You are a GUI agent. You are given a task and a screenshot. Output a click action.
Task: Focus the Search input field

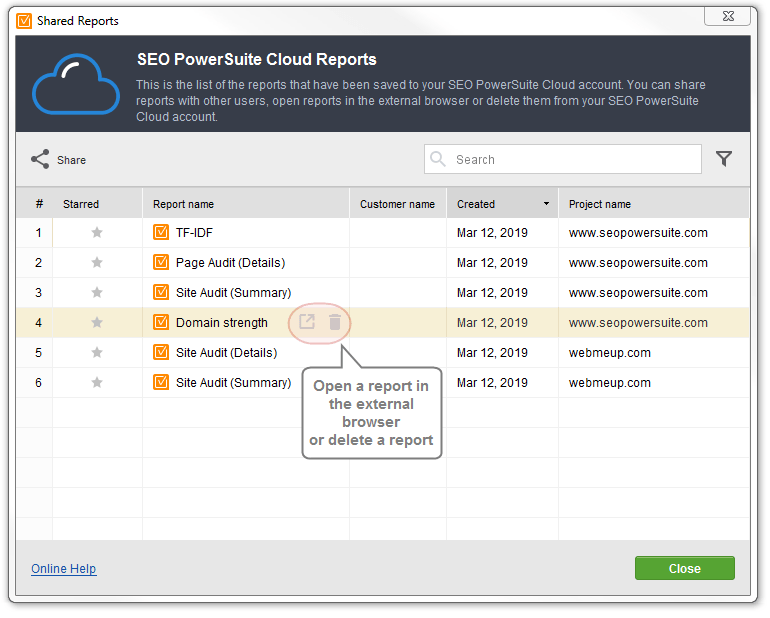coord(565,160)
